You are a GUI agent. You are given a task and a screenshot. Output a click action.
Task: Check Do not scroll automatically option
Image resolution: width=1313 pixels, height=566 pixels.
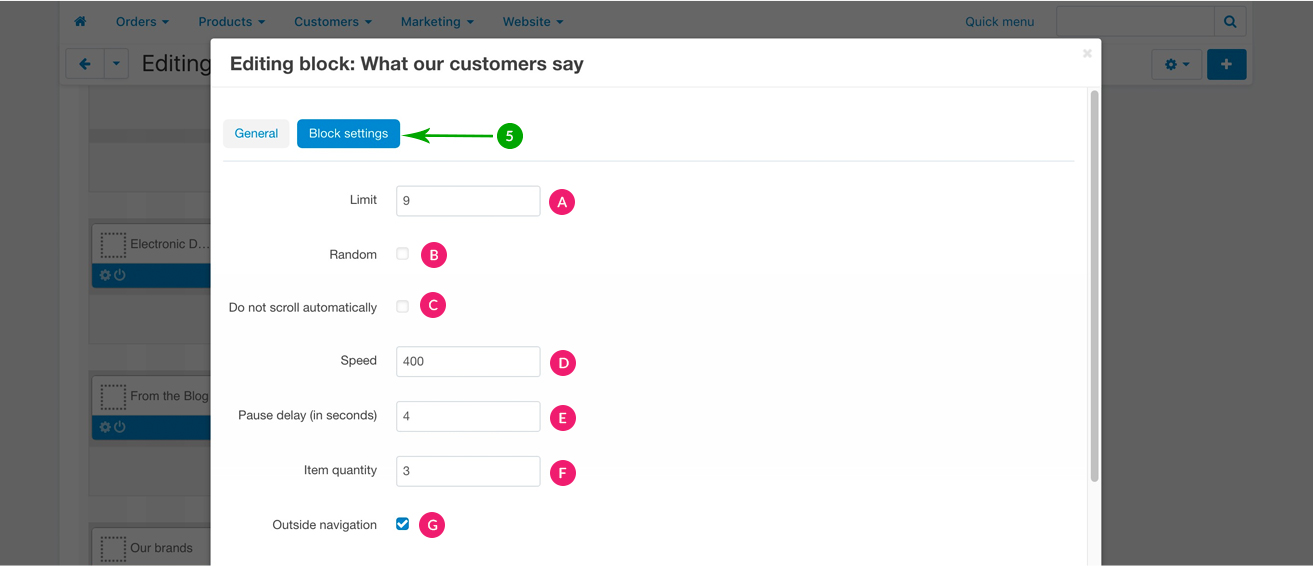402,307
